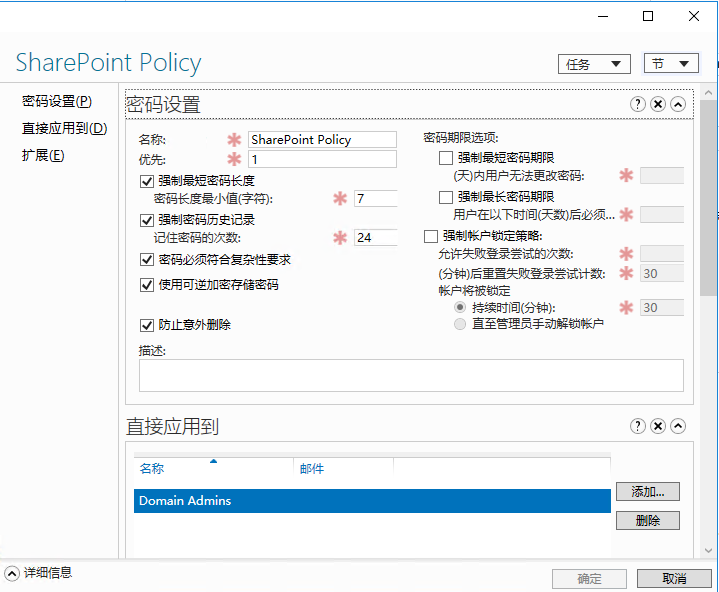The height and width of the screenshot is (592, 719).
Task: Go to 扩展(E) section
Action: pos(43,155)
